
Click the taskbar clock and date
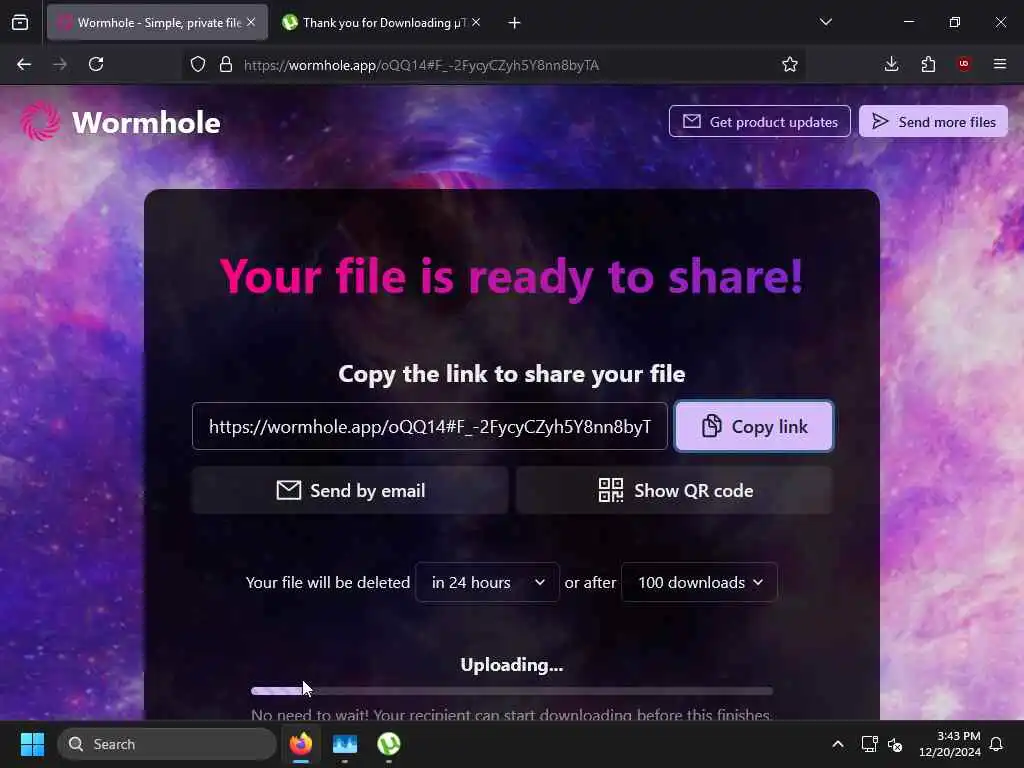pyautogui.click(x=950, y=744)
